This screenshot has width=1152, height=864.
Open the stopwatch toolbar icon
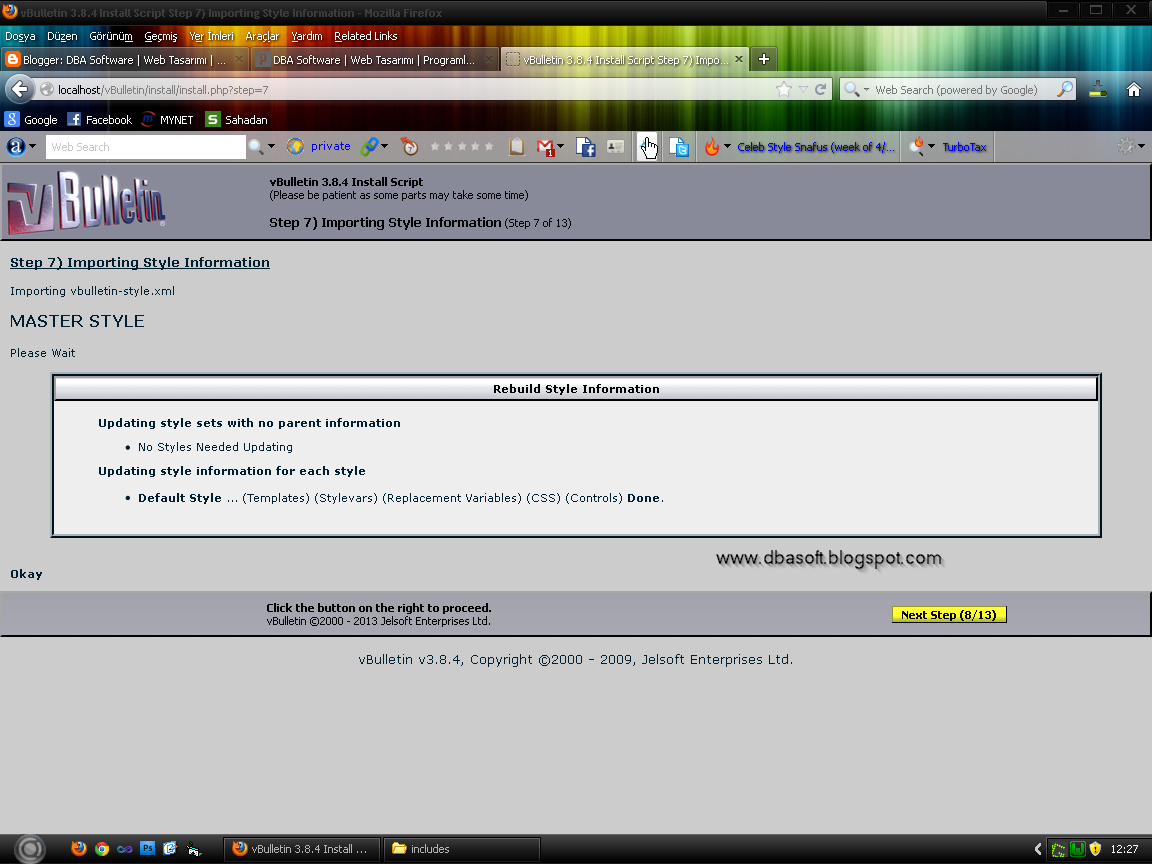point(410,147)
